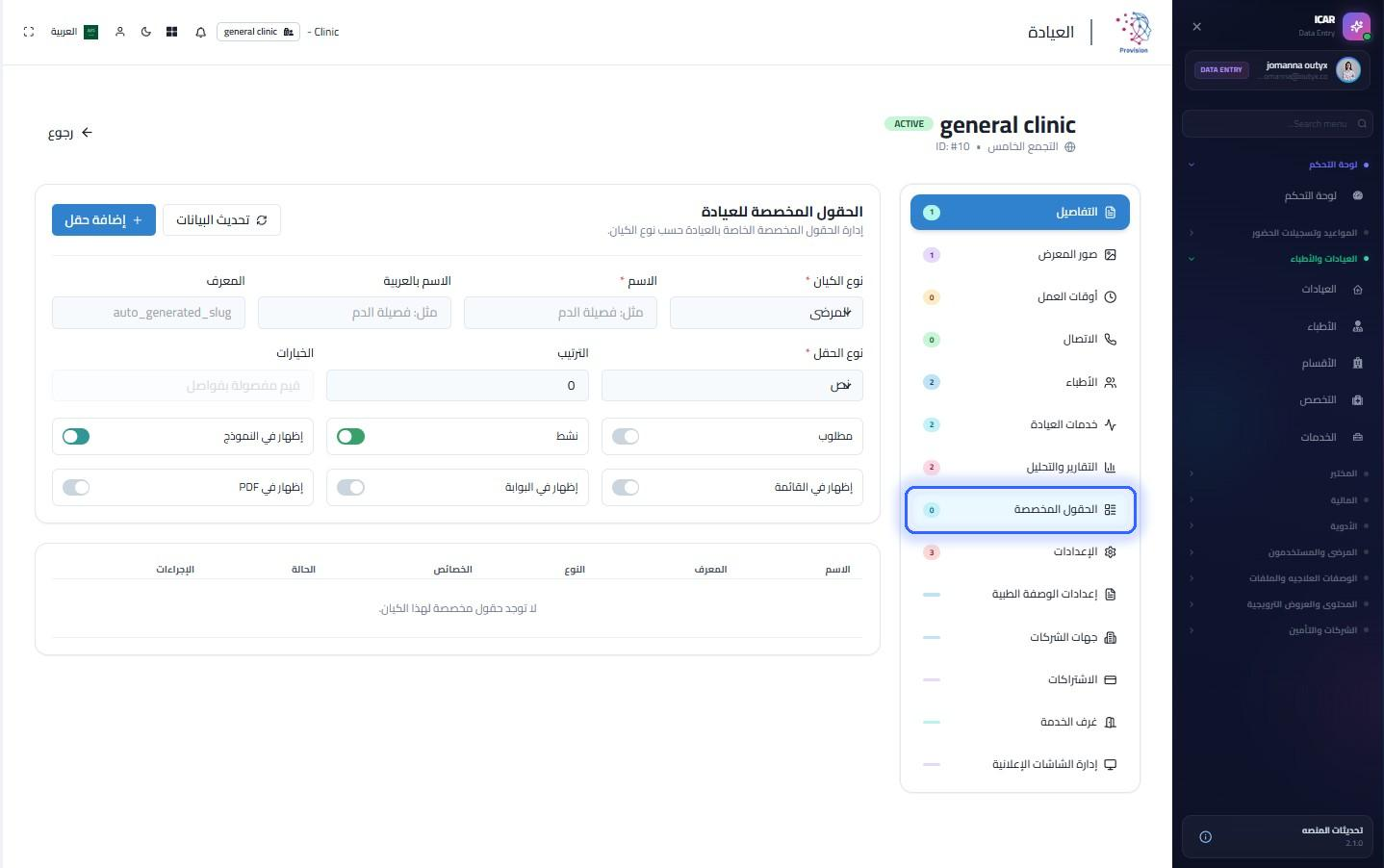Open إعدادات الوصفة الطبية prescription settings tab

(1020, 595)
